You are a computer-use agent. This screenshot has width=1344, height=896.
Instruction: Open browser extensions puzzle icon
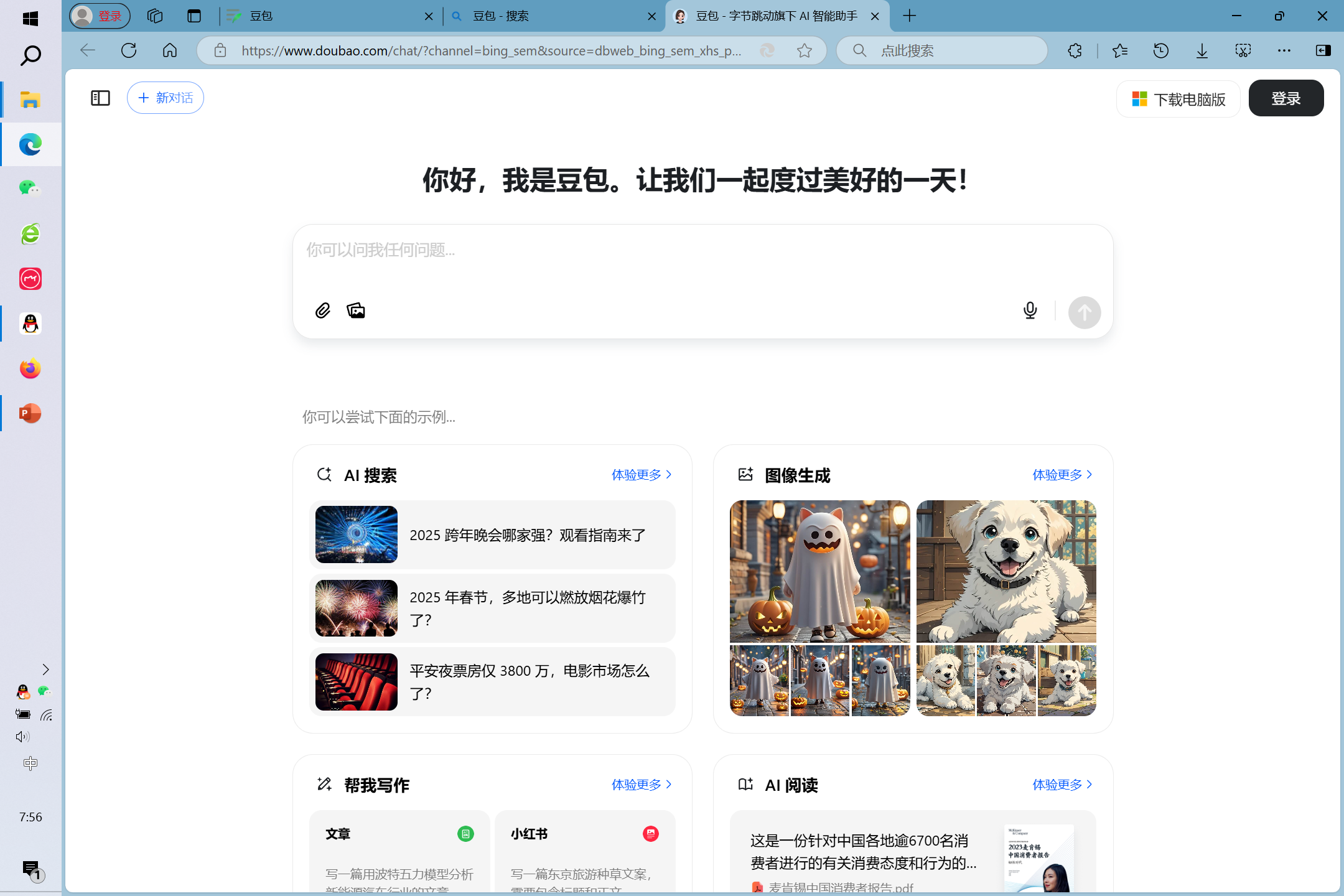(x=1075, y=50)
